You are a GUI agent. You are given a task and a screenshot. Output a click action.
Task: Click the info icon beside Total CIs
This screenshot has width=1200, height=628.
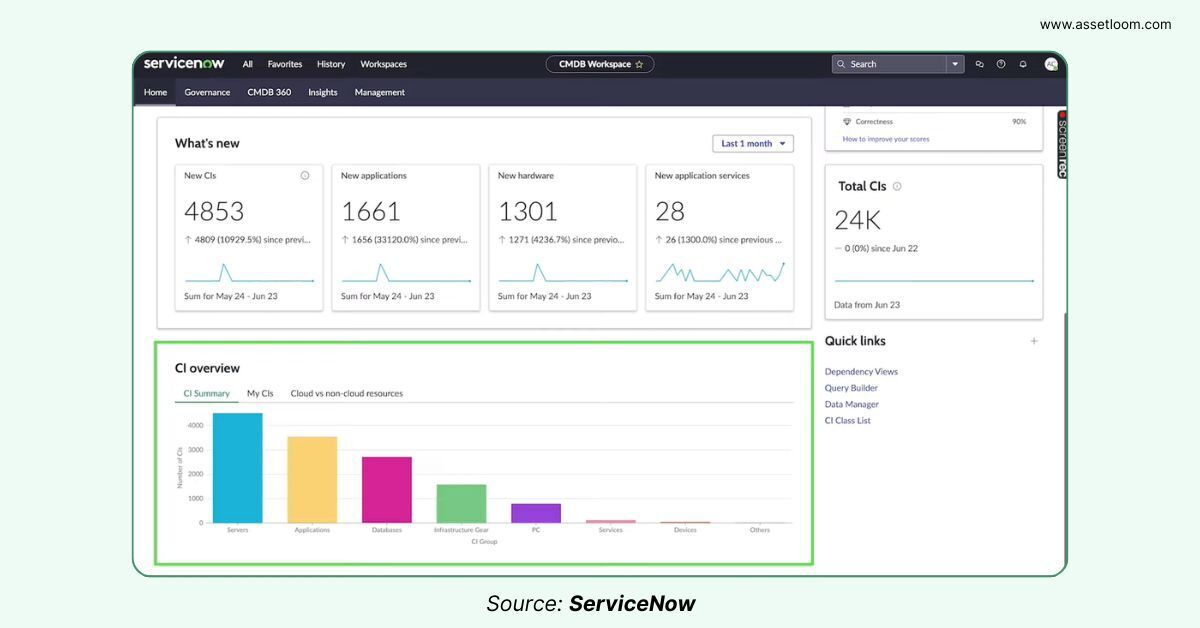tap(897, 186)
